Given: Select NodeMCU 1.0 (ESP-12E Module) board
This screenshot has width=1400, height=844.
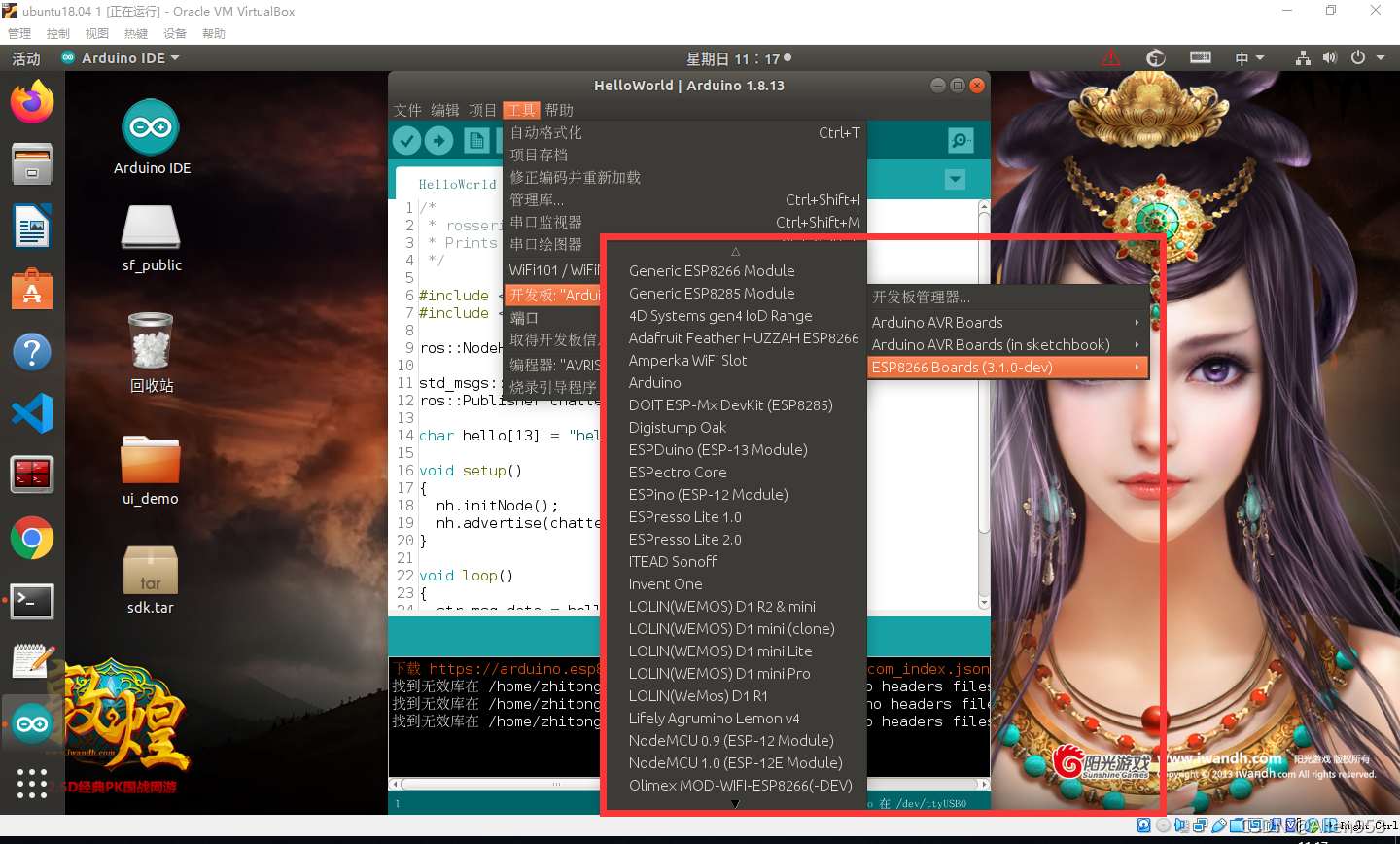Looking at the screenshot, I should click(x=735, y=763).
